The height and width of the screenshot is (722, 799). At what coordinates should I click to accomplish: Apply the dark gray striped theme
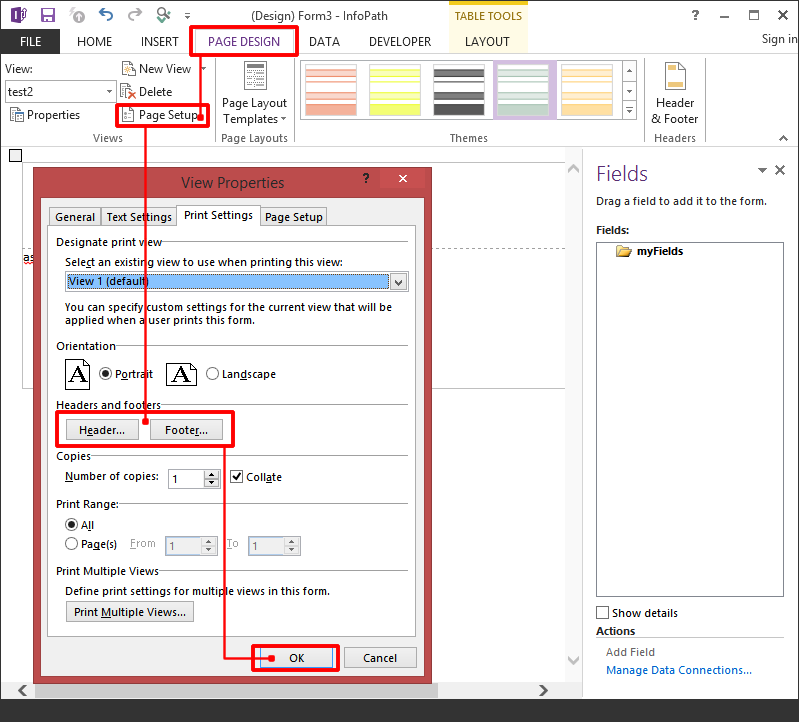459,90
